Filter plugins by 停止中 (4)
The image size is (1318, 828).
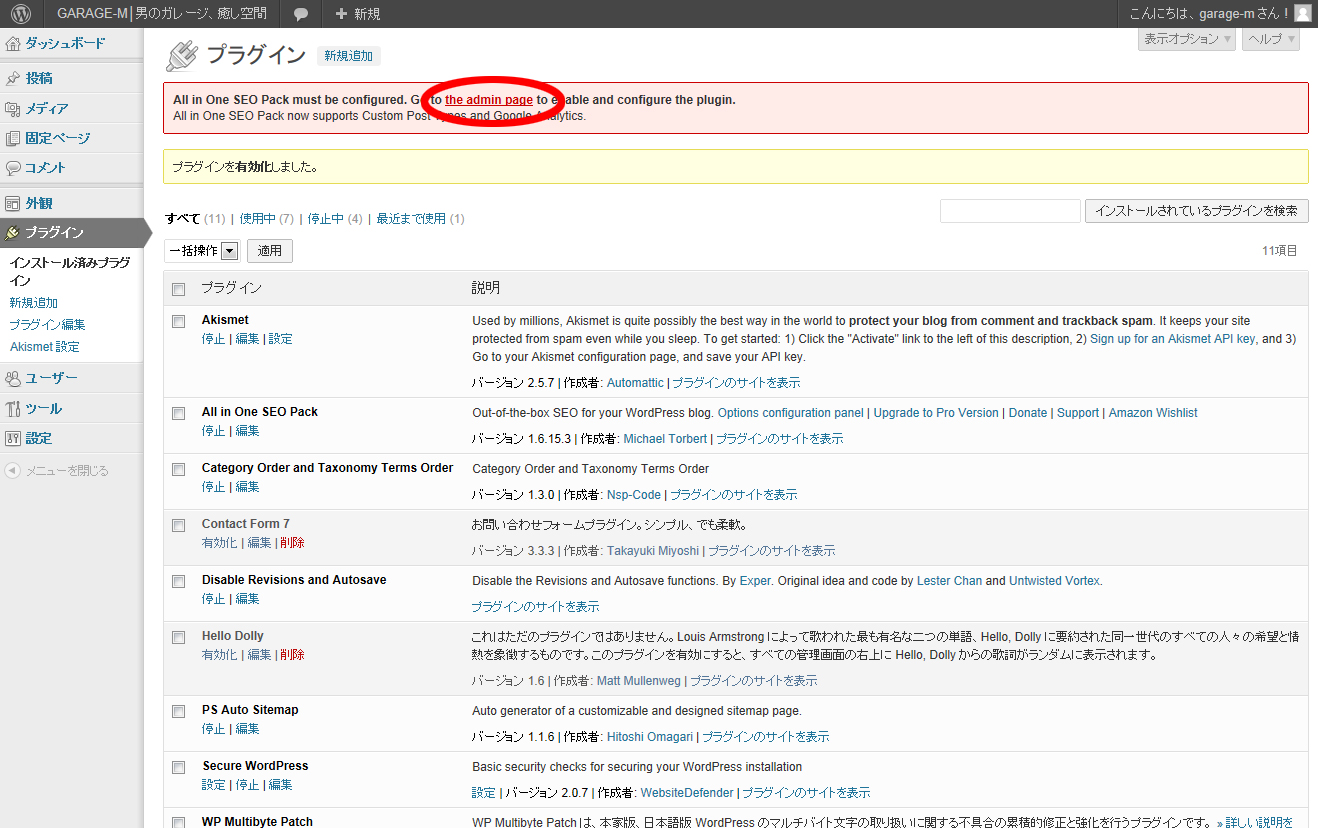click(x=335, y=219)
